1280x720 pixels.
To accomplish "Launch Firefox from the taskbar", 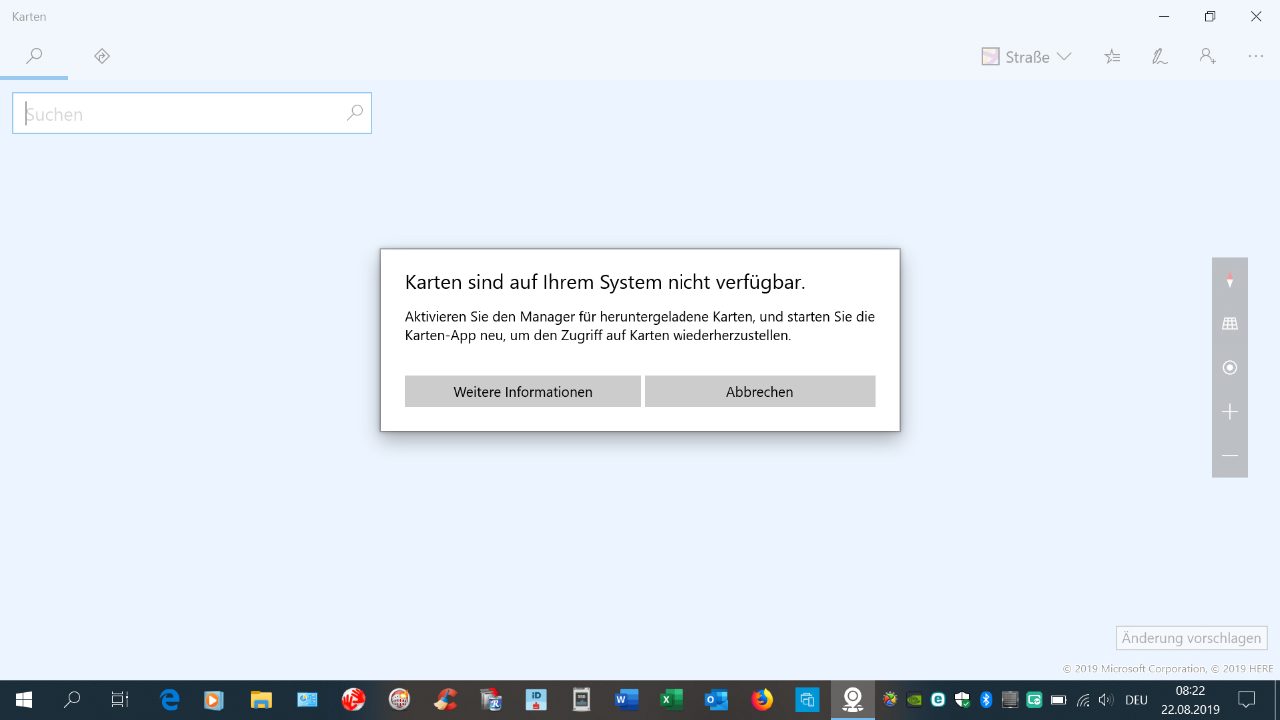I will [x=762, y=700].
